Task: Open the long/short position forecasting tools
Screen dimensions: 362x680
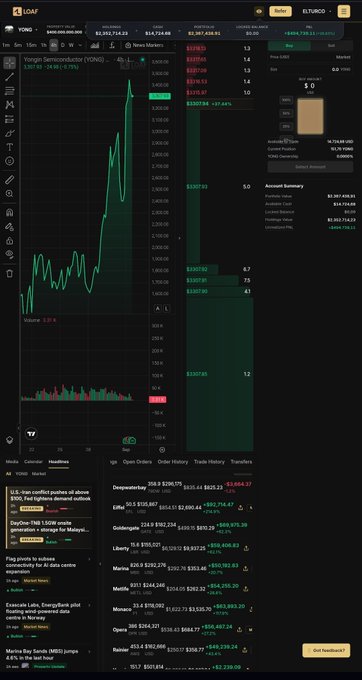Action: pos(10,119)
